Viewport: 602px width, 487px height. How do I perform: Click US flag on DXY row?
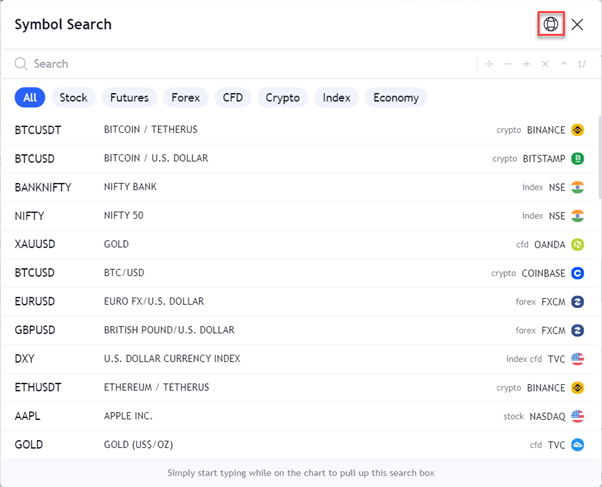(x=577, y=359)
